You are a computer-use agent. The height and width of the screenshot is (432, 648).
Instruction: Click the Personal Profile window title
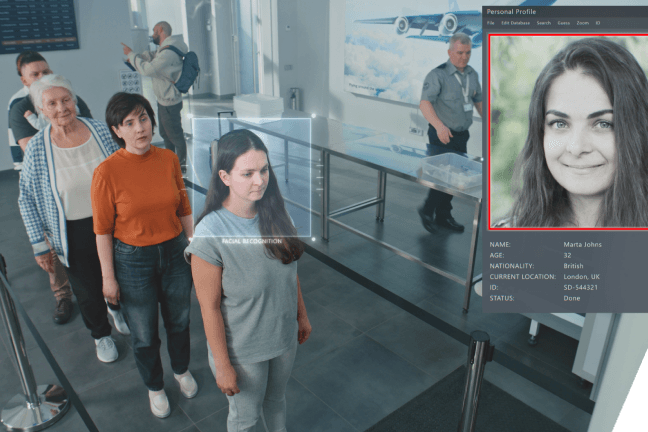click(x=511, y=12)
